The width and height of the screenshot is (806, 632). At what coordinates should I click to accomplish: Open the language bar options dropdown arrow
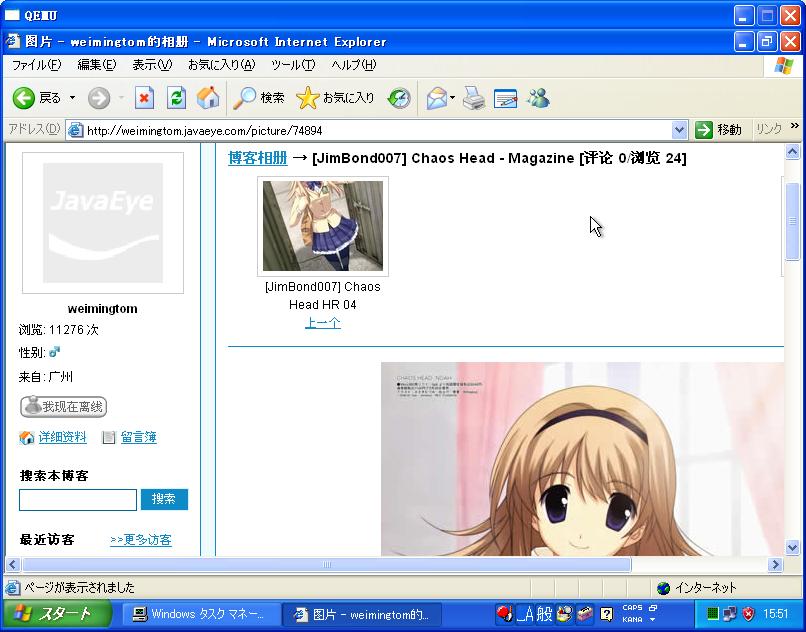point(652,620)
